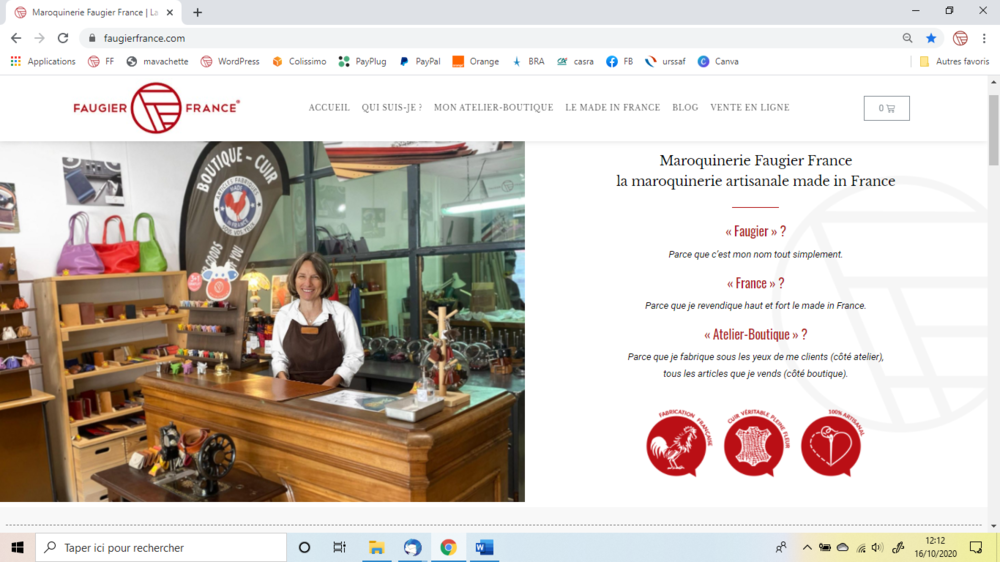This screenshot has width=1000, height=562.
Task: Open VENTE EN LIGNE menu item
Action: tap(750, 108)
